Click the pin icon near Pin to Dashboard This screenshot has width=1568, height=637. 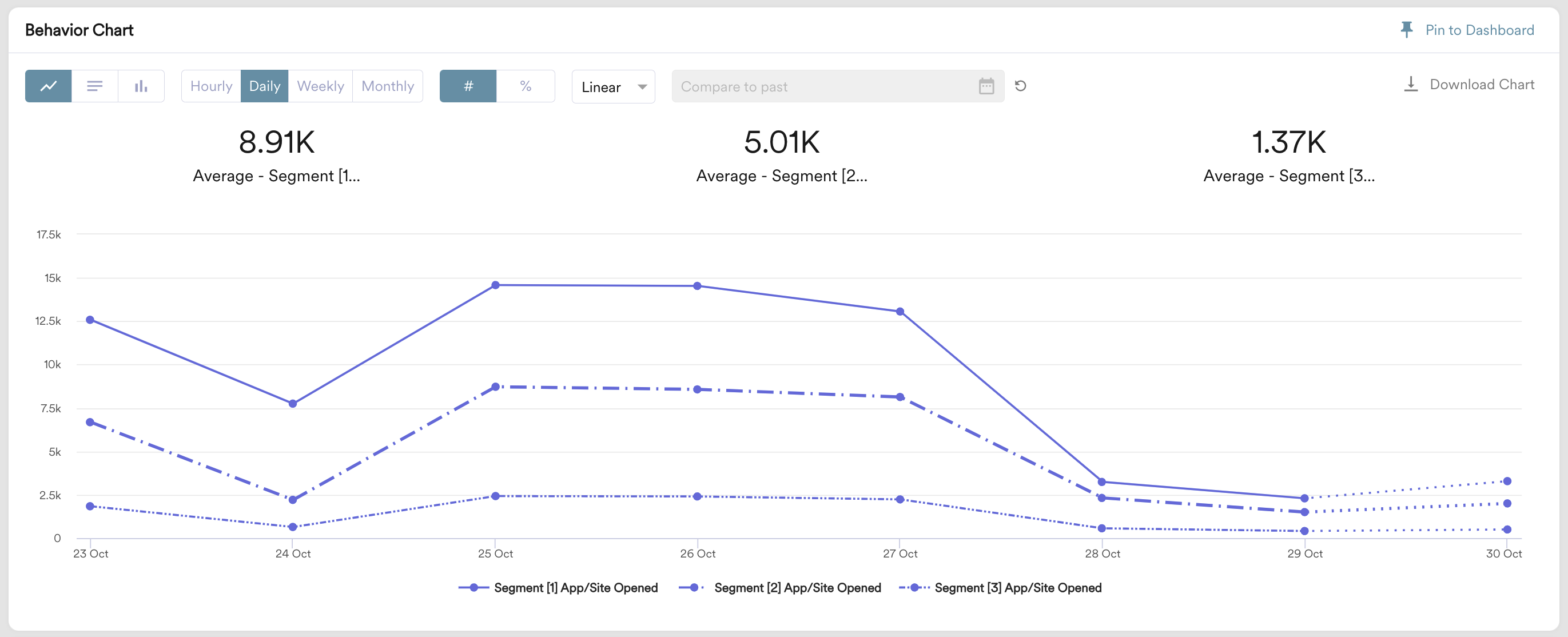[1407, 30]
